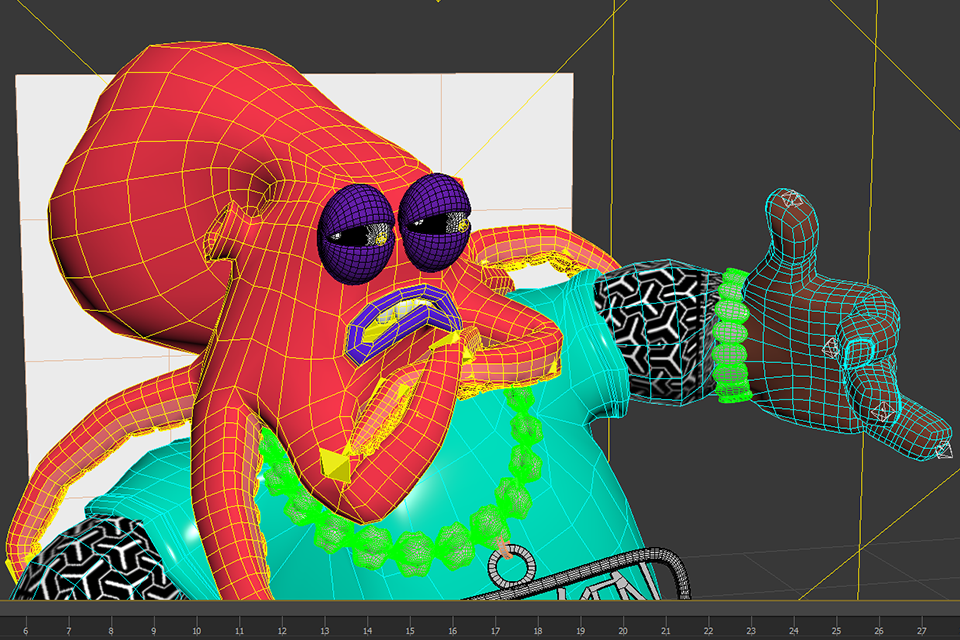Jump to frame 20 on the timeline
This screenshot has height=640, width=960.
(x=623, y=630)
